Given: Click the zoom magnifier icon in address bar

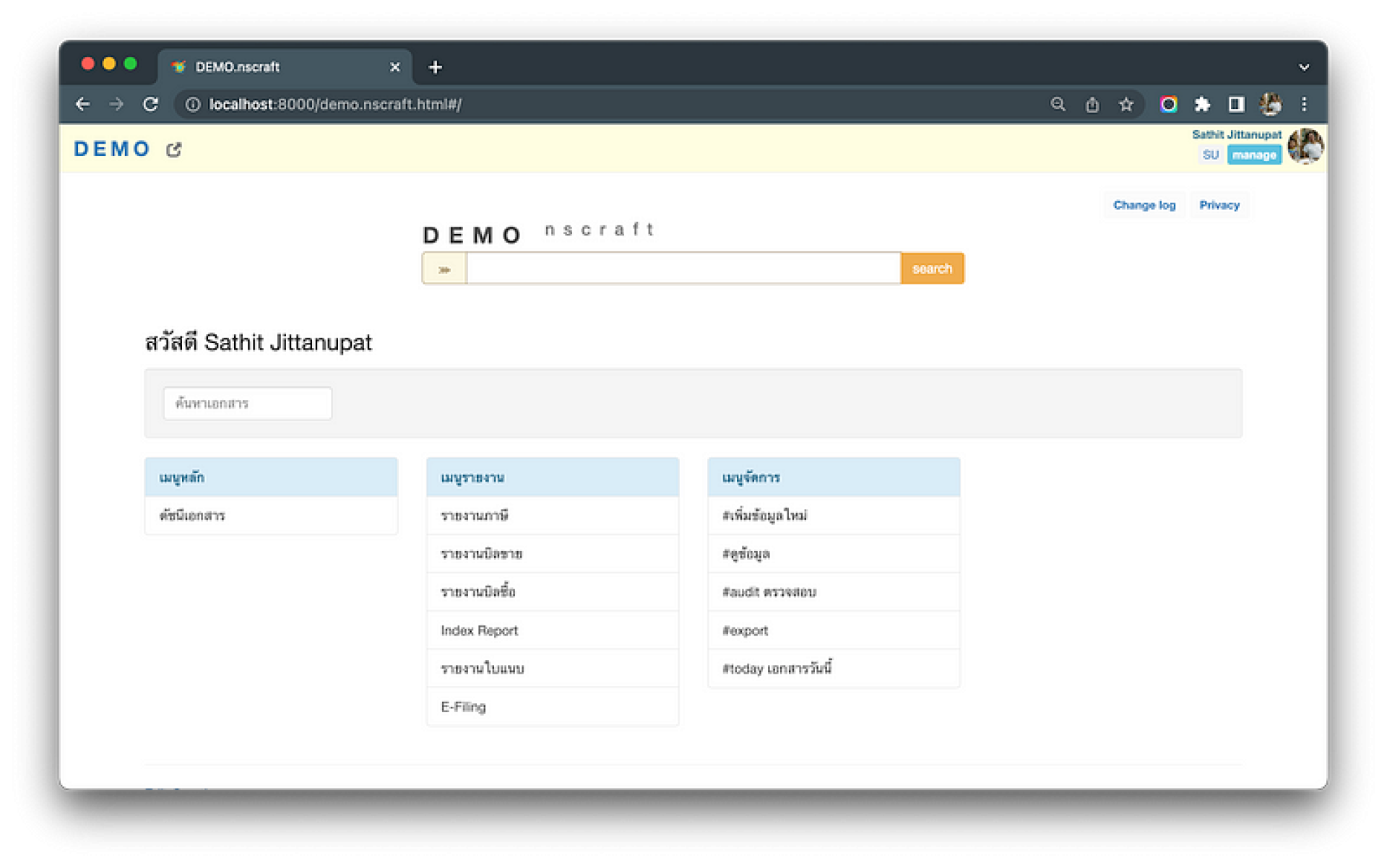Looking at the screenshot, I should [x=1058, y=104].
